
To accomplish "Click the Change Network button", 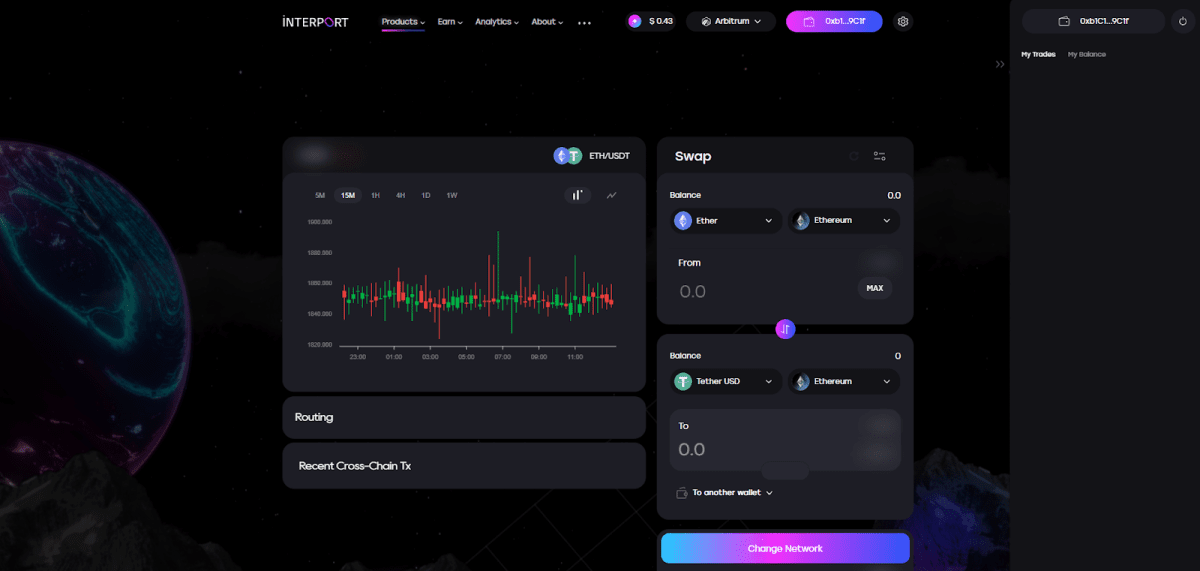I will pyautogui.click(x=785, y=548).
